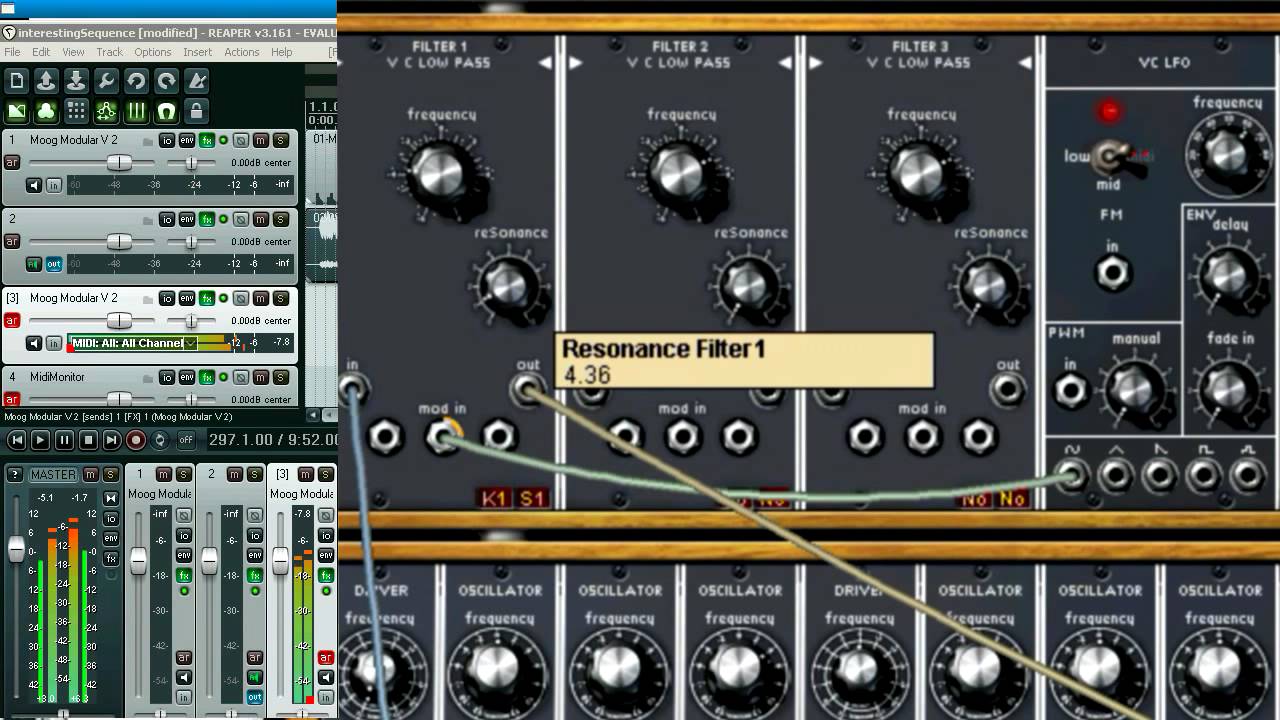Toggle record monitoring speaker on track 1
The image size is (1280, 720).
pos(34,185)
